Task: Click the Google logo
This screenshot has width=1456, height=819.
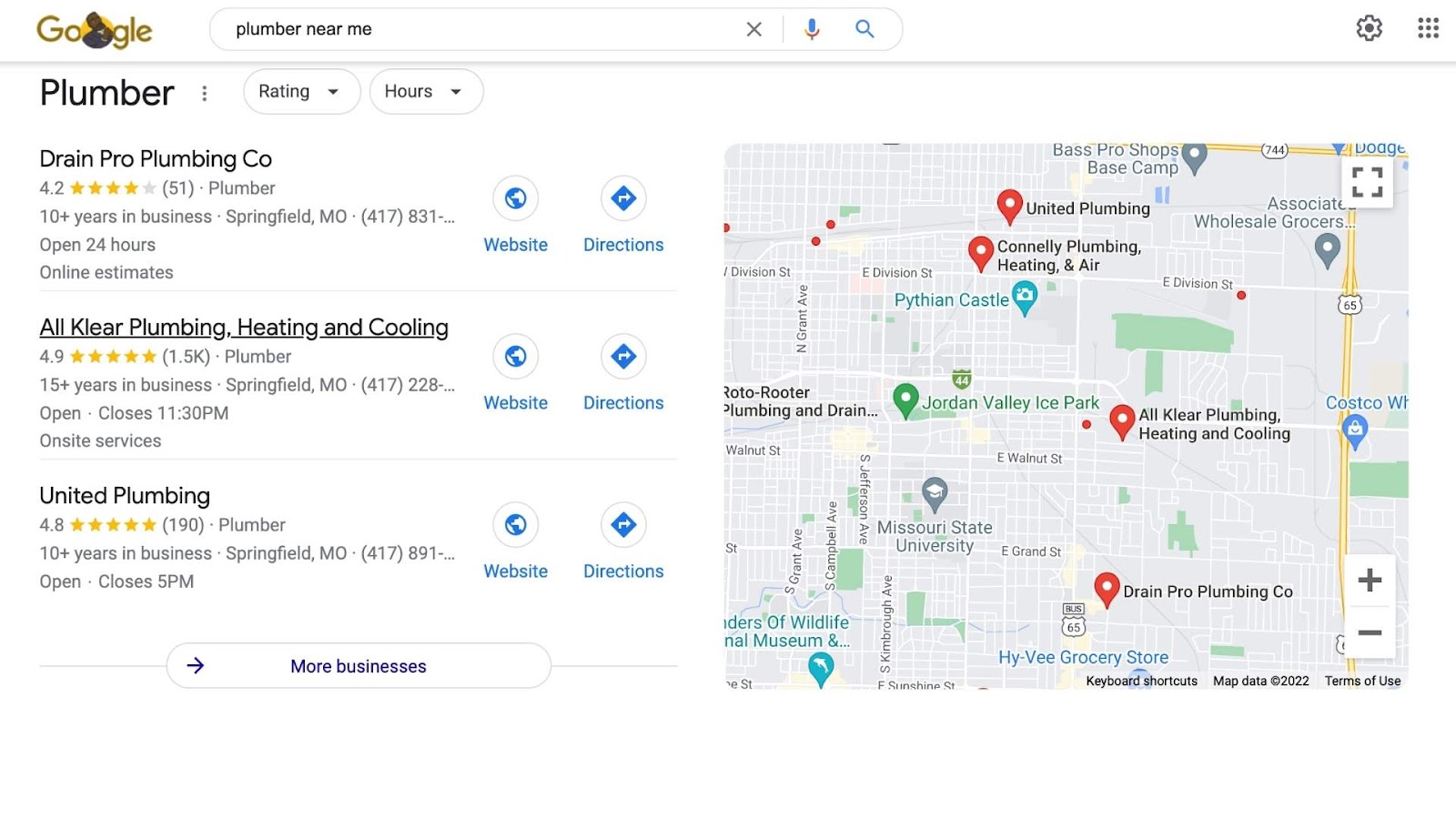Action: click(95, 30)
